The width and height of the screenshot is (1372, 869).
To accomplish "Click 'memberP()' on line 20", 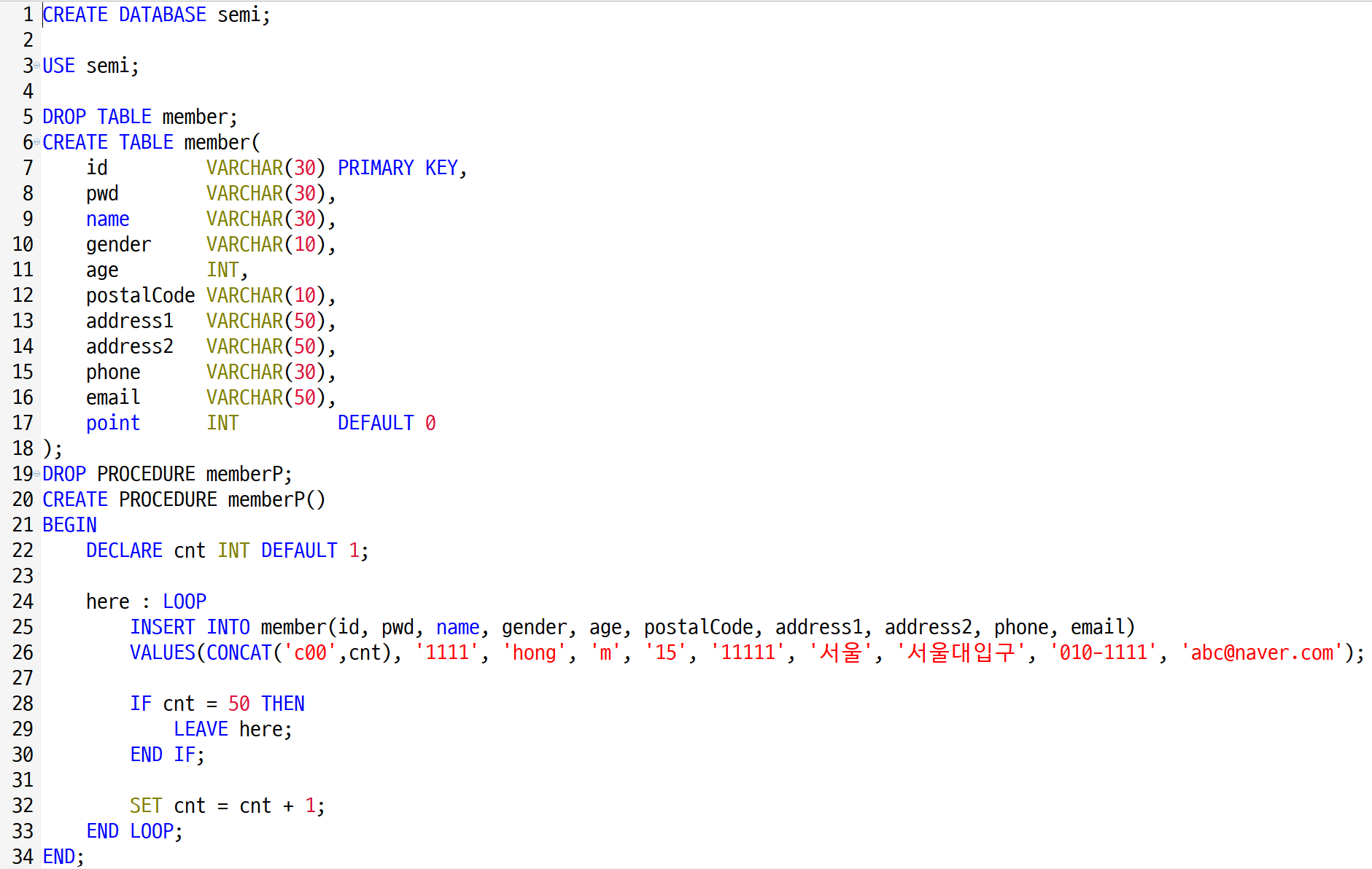I will click(x=277, y=499).
